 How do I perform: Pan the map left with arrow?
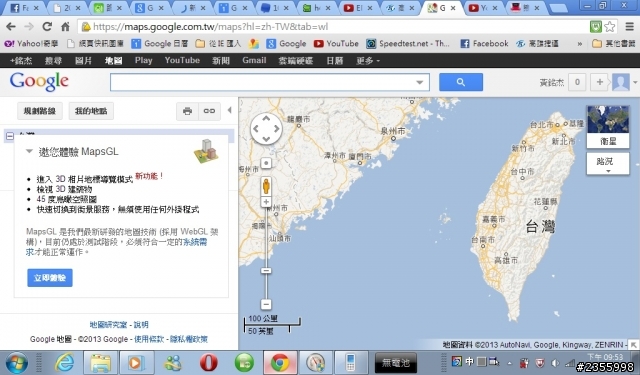[x=256, y=129]
